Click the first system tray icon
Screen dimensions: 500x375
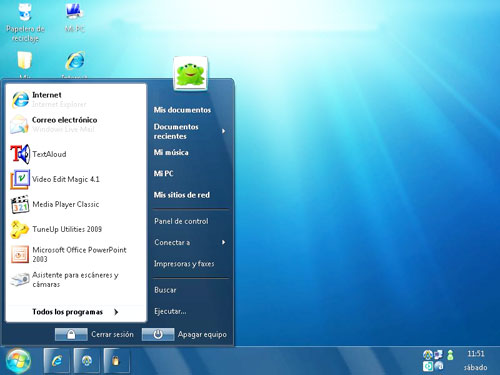(428, 355)
